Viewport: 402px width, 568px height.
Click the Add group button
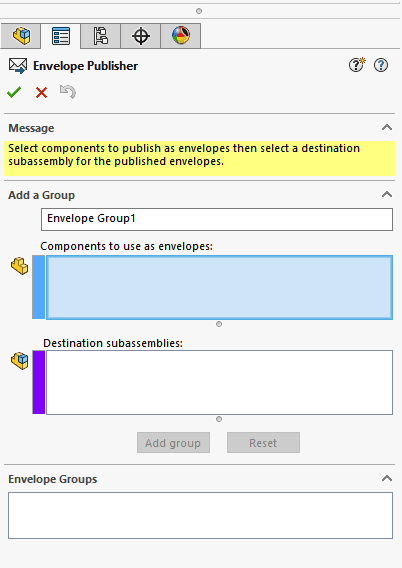click(173, 443)
